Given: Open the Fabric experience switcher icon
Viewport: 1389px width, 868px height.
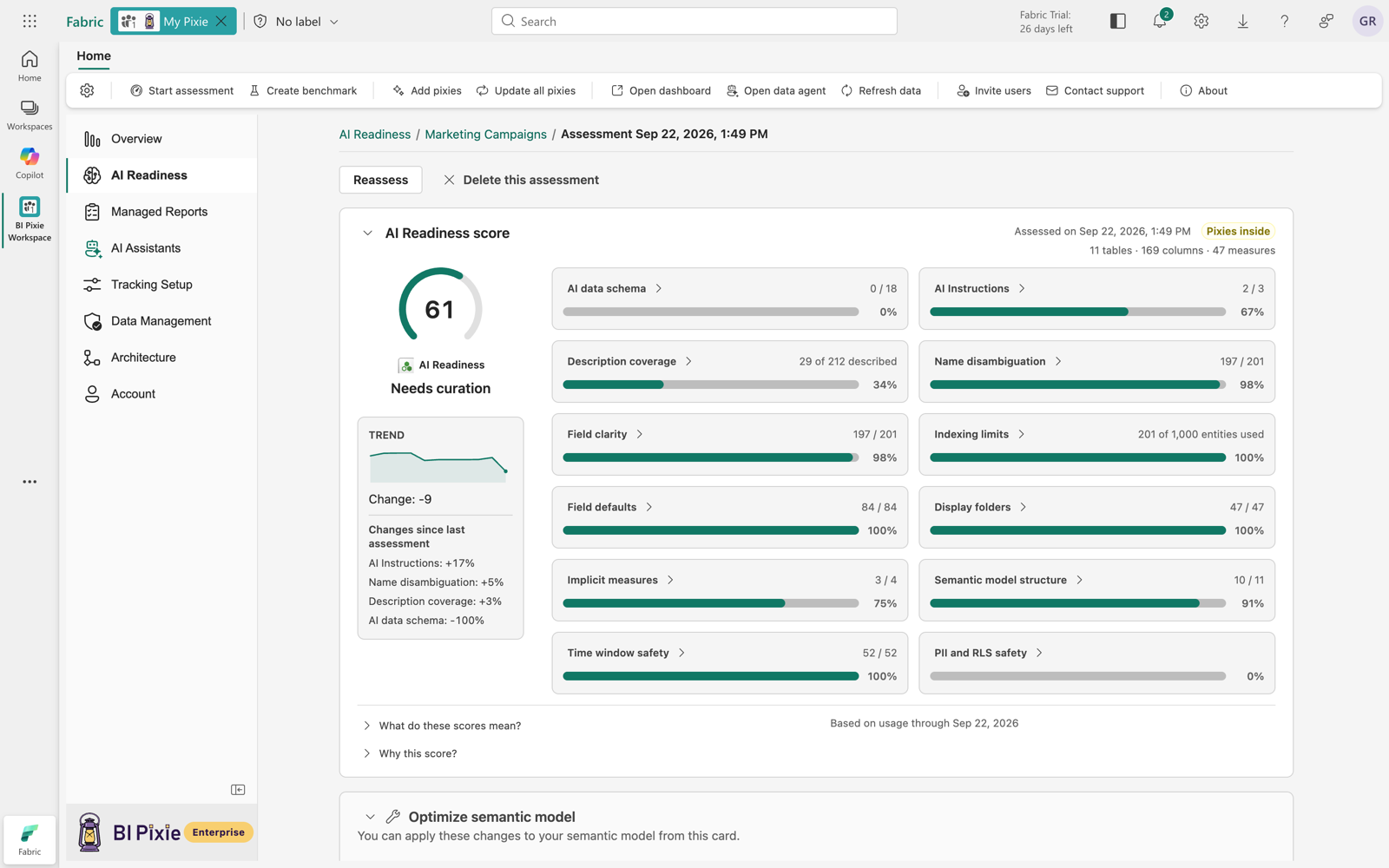Looking at the screenshot, I should click(30, 838).
